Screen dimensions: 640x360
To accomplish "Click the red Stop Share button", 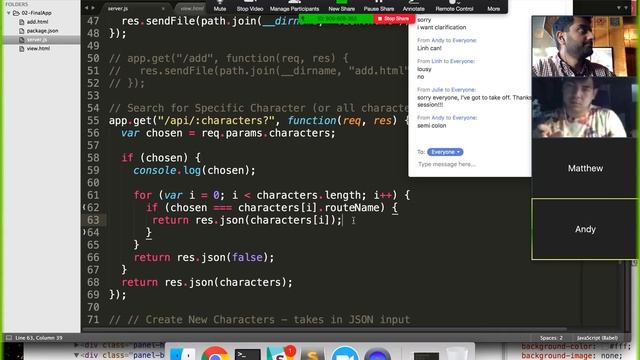I will click(394, 19).
